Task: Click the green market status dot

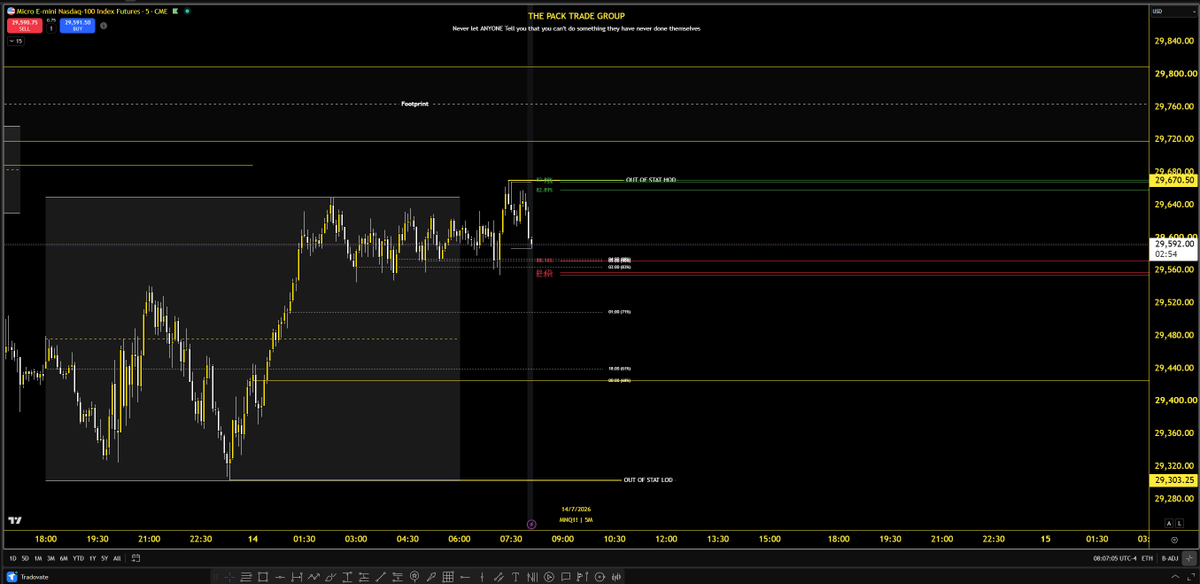Action: point(187,11)
